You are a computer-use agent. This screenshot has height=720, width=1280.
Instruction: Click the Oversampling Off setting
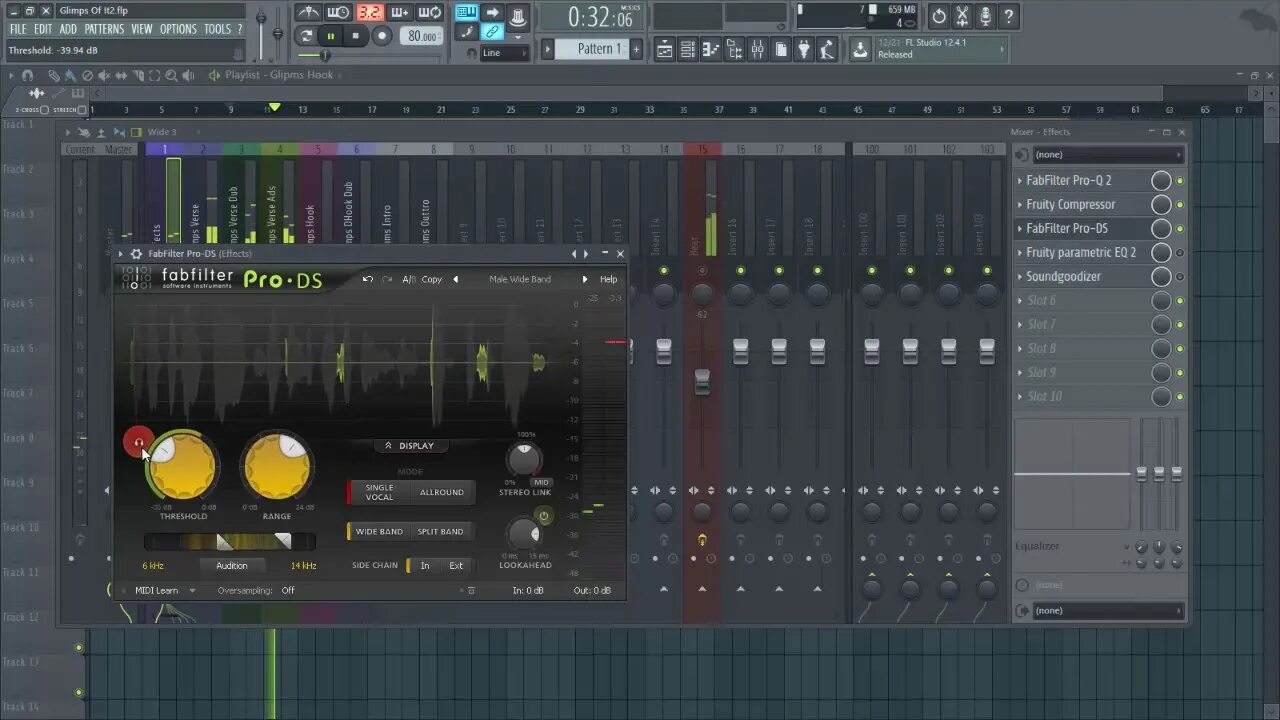287,591
